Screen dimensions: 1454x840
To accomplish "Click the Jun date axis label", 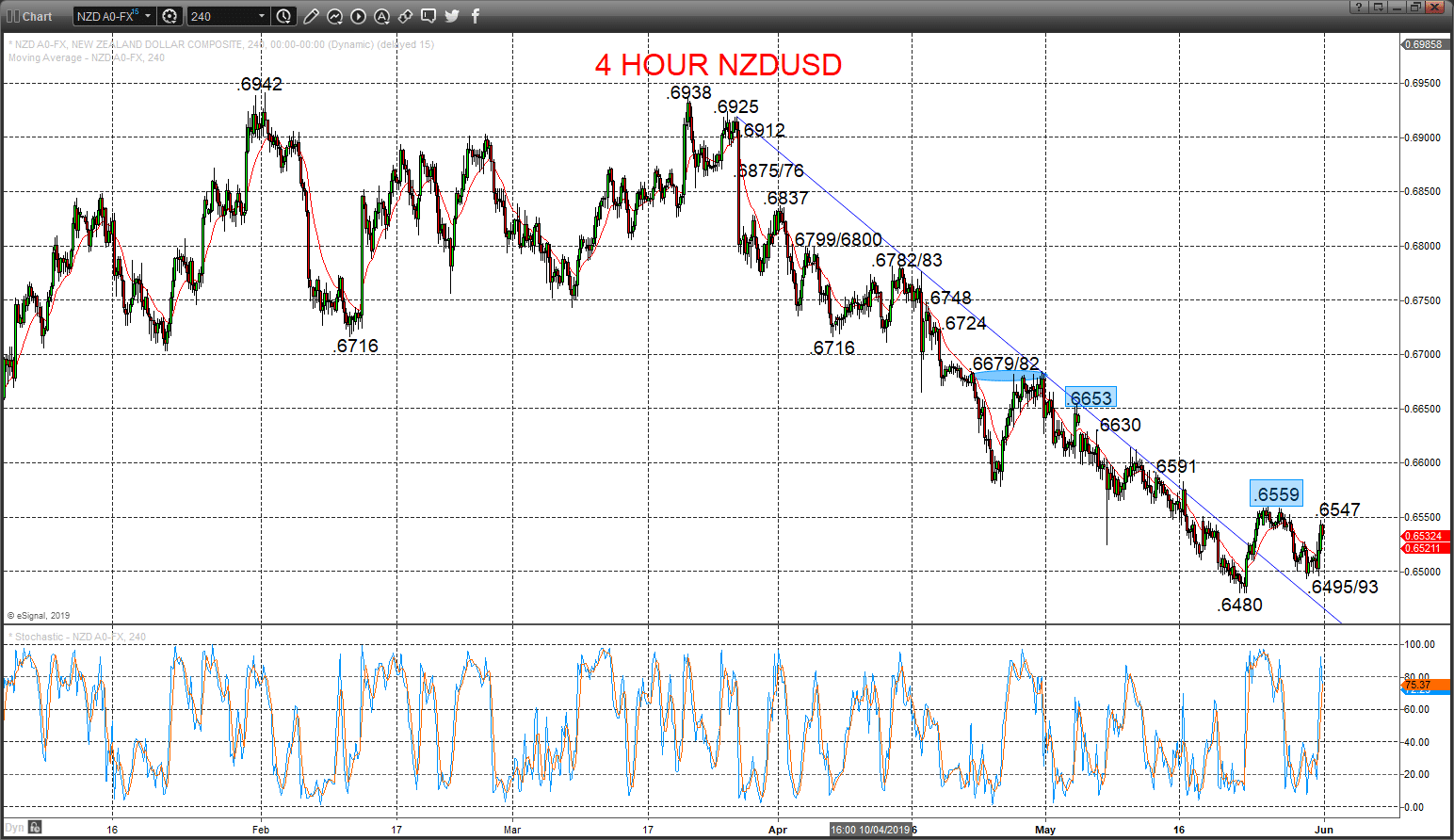I will click(1324, 830).
